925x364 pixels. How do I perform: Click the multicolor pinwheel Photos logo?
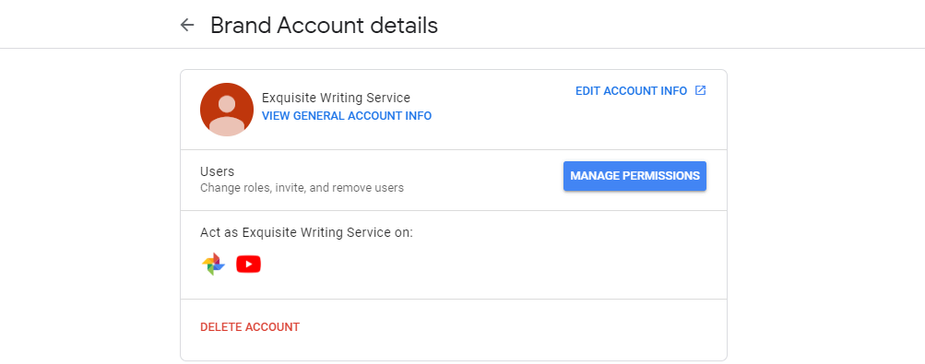213,264
